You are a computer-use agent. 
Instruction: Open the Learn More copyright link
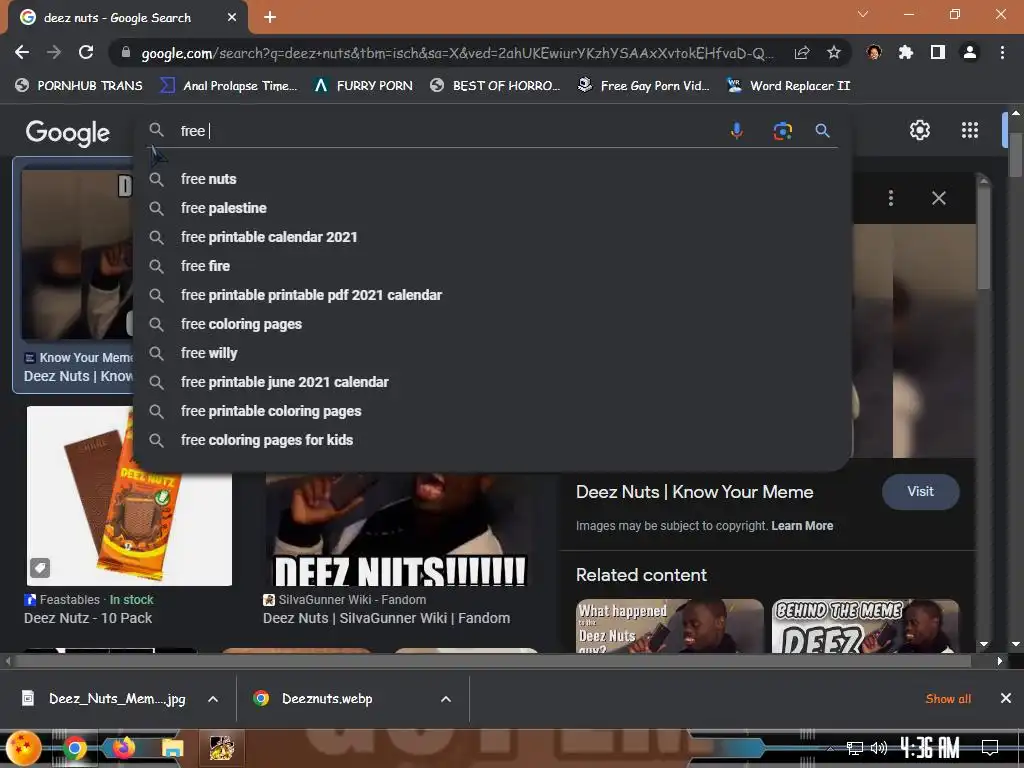[x=802, y=526]
